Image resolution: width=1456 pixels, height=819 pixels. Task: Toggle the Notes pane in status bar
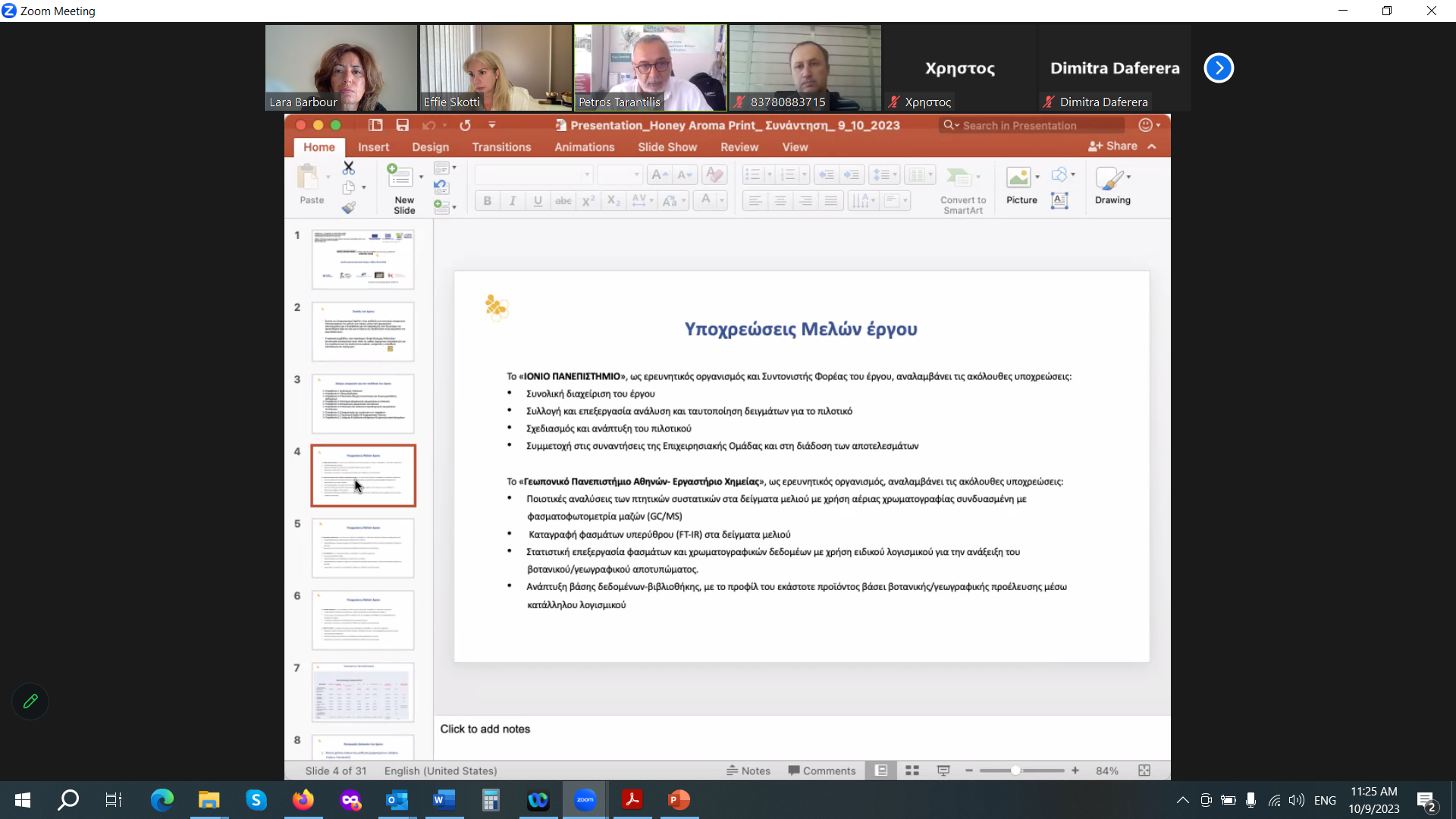(748, 770)
